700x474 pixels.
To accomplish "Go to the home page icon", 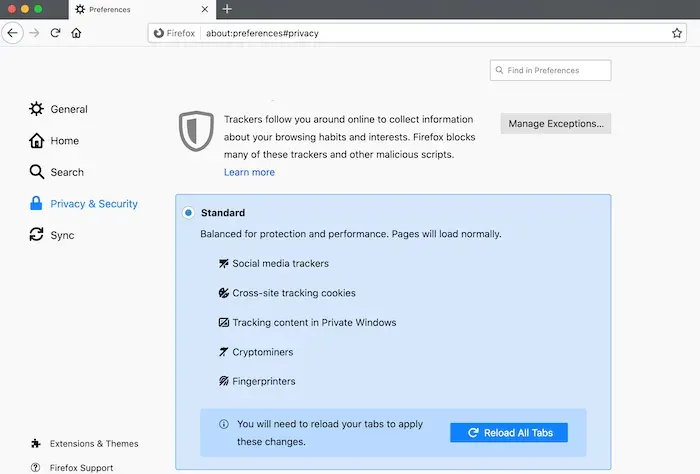I will (76, 33).
